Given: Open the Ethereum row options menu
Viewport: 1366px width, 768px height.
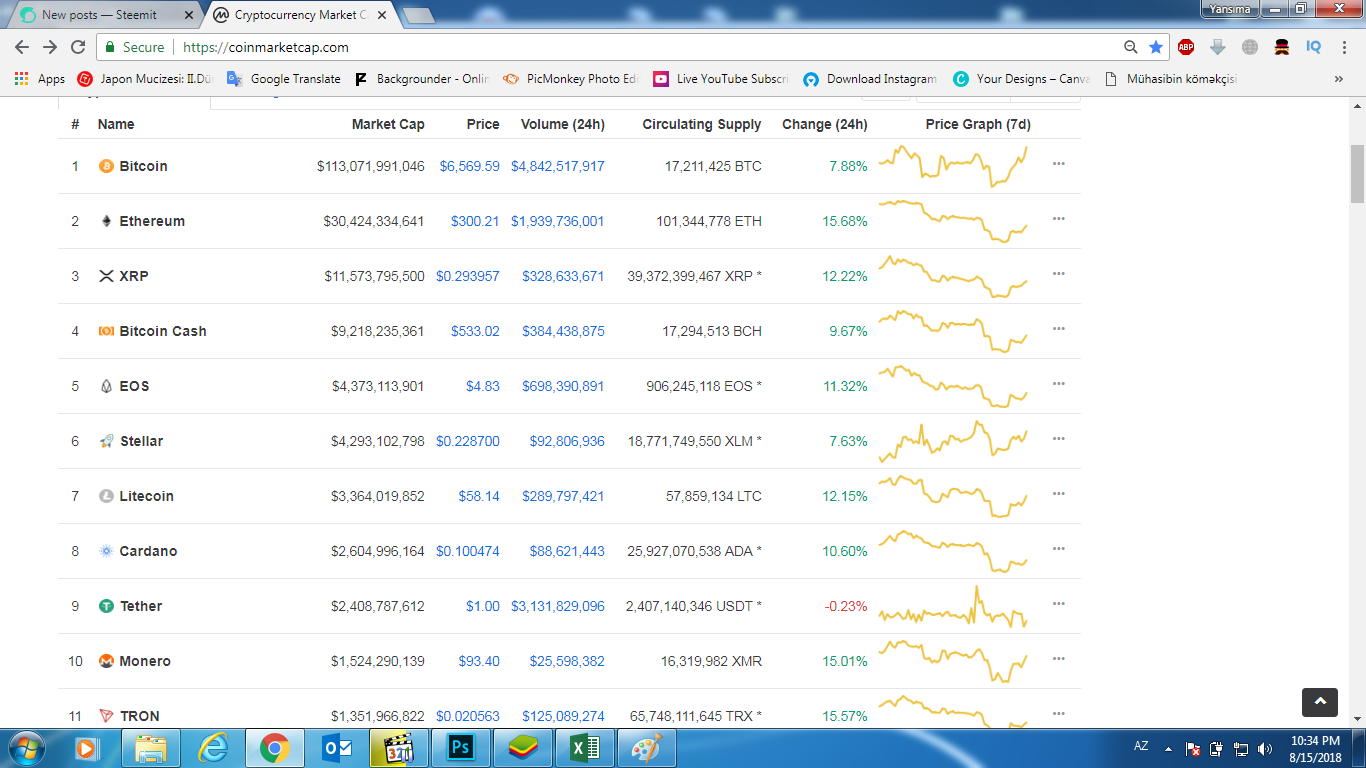Looking at the screenshot, I should point(1059,219).
